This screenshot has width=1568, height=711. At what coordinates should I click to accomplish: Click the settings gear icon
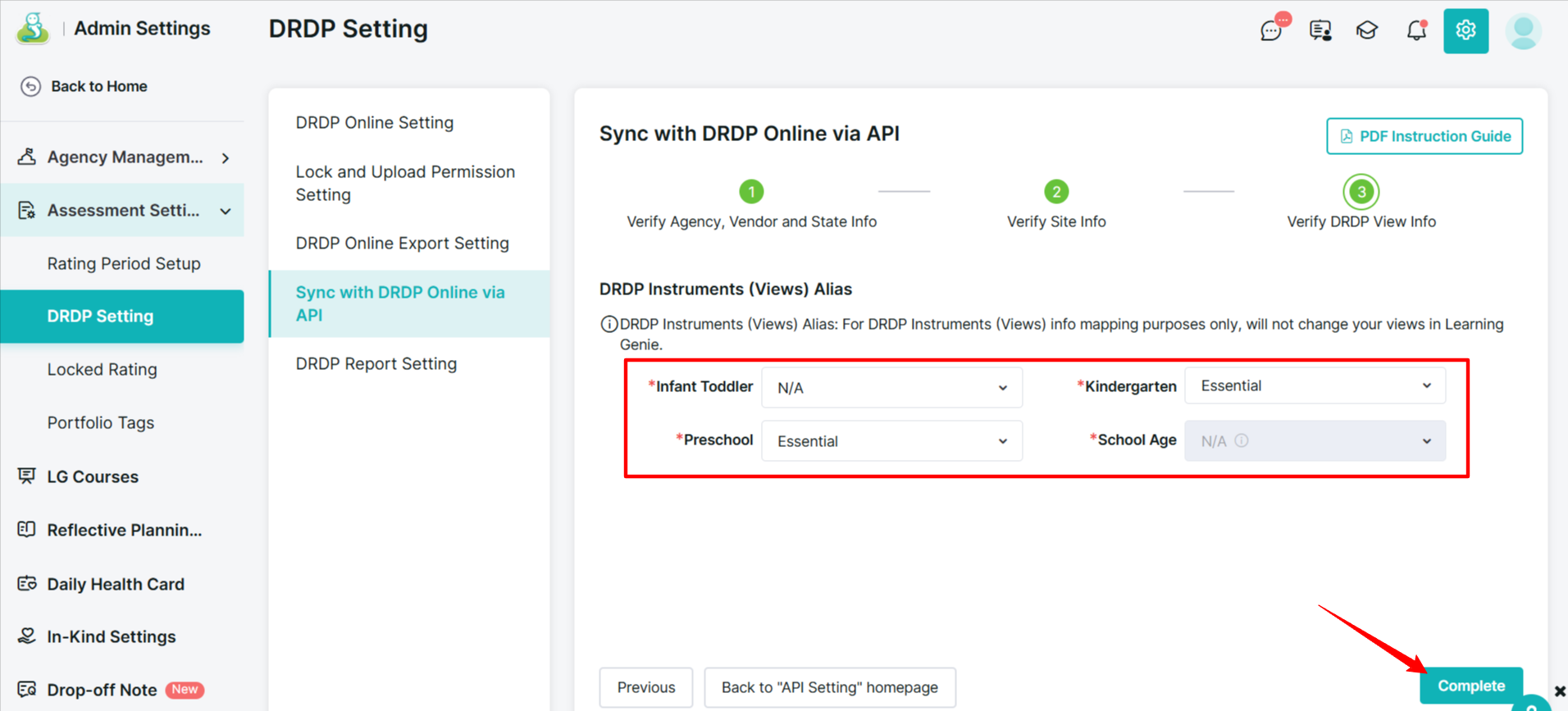point(1465,31)
